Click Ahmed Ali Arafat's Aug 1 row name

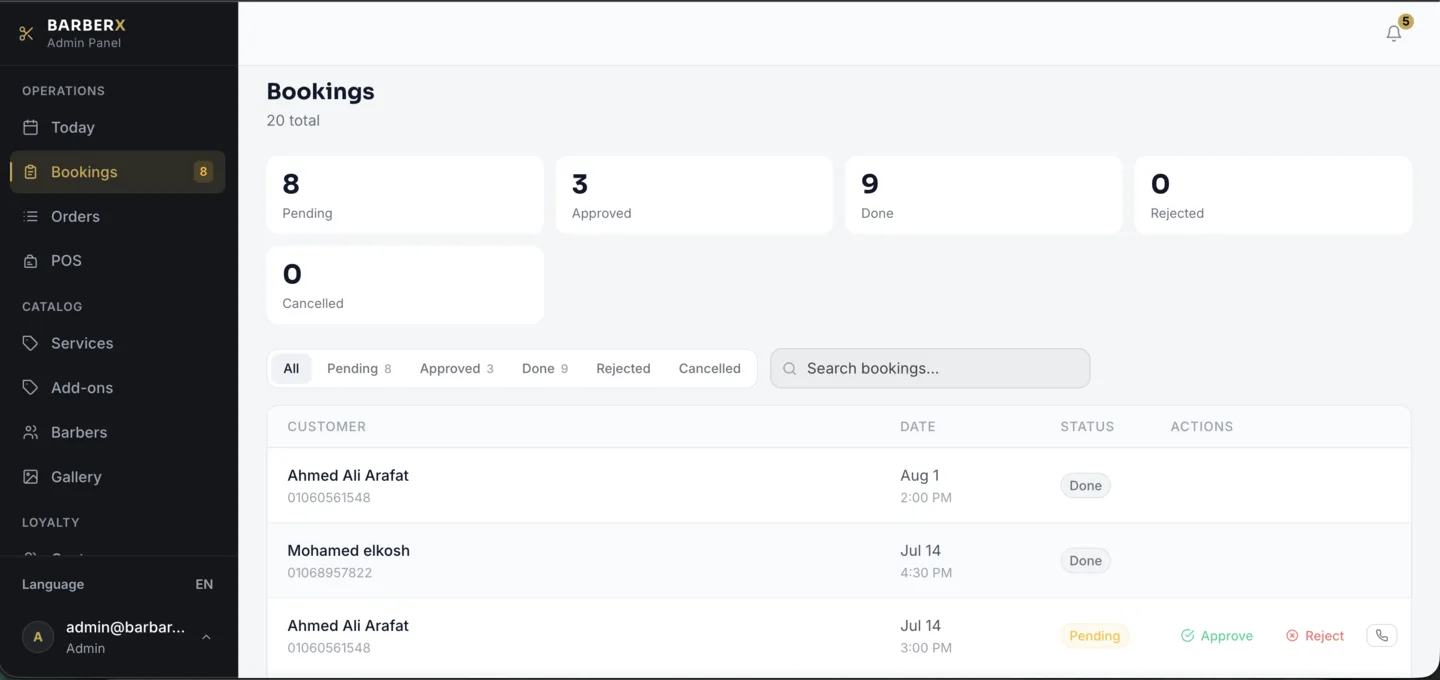tap(348, 475)
